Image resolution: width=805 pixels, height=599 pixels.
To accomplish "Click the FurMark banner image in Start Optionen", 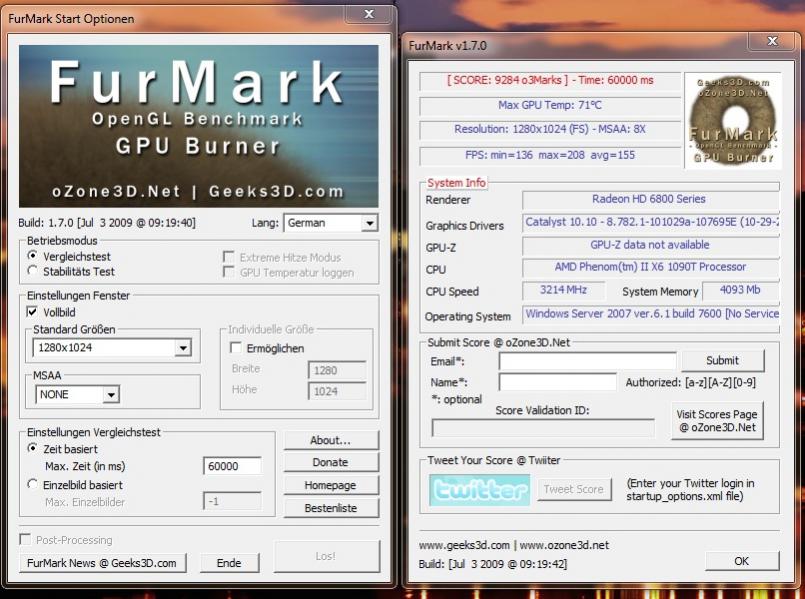I will (x=199, y=126).
